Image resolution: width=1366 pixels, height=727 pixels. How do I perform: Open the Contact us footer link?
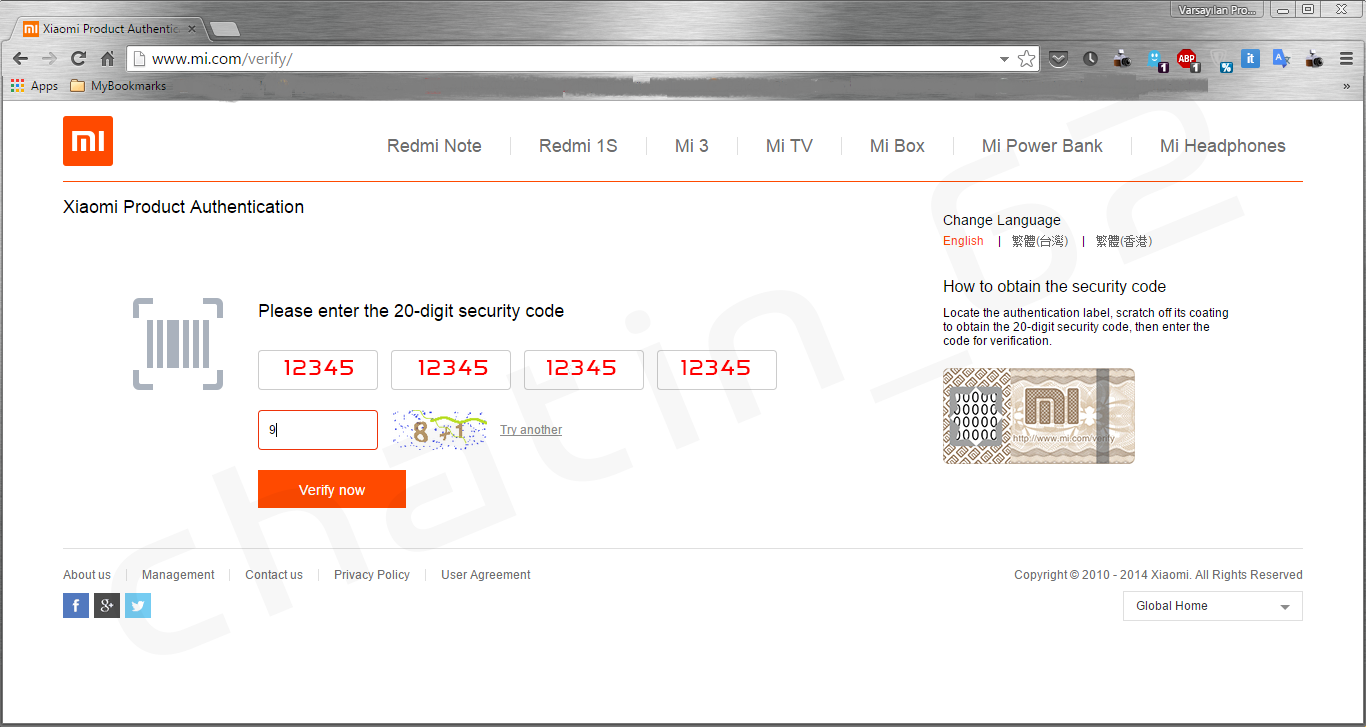pos(274,575)
